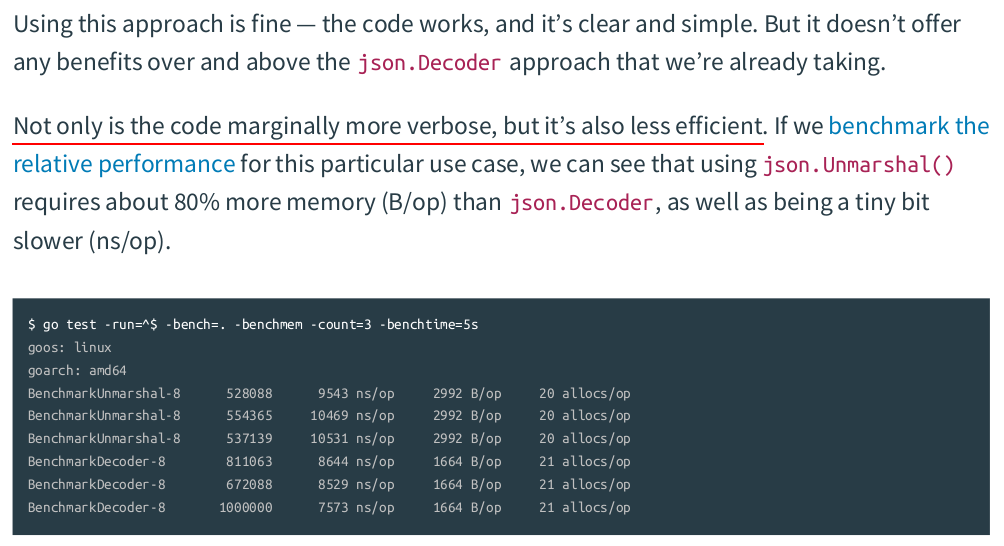The height and width of the screenshot is (546, 1004).
Task: Click the last BenchmarkDecoder-8 row name
Action: point(96,508)
